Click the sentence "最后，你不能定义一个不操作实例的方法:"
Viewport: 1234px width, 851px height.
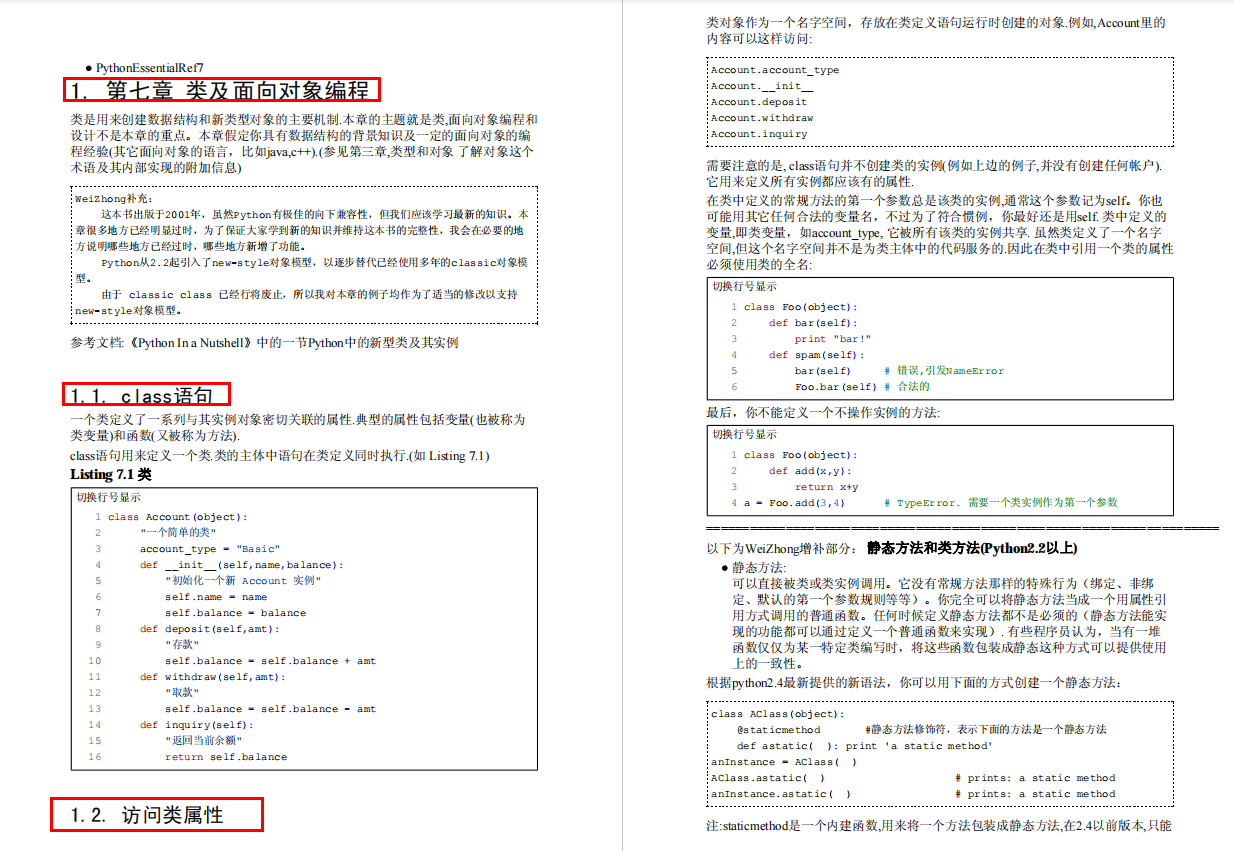(823, 412)
